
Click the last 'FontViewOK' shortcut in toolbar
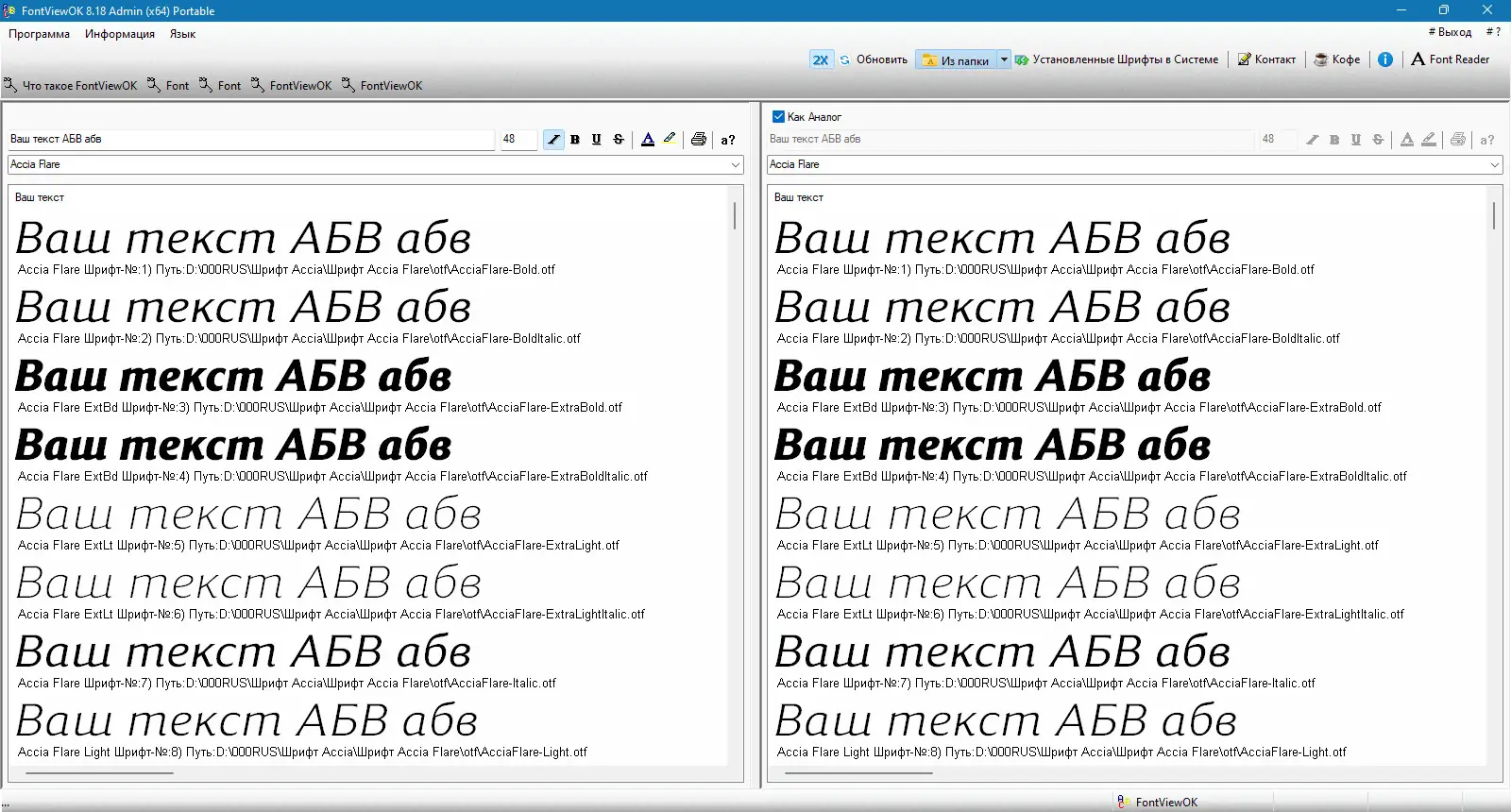tap(382, 86)
